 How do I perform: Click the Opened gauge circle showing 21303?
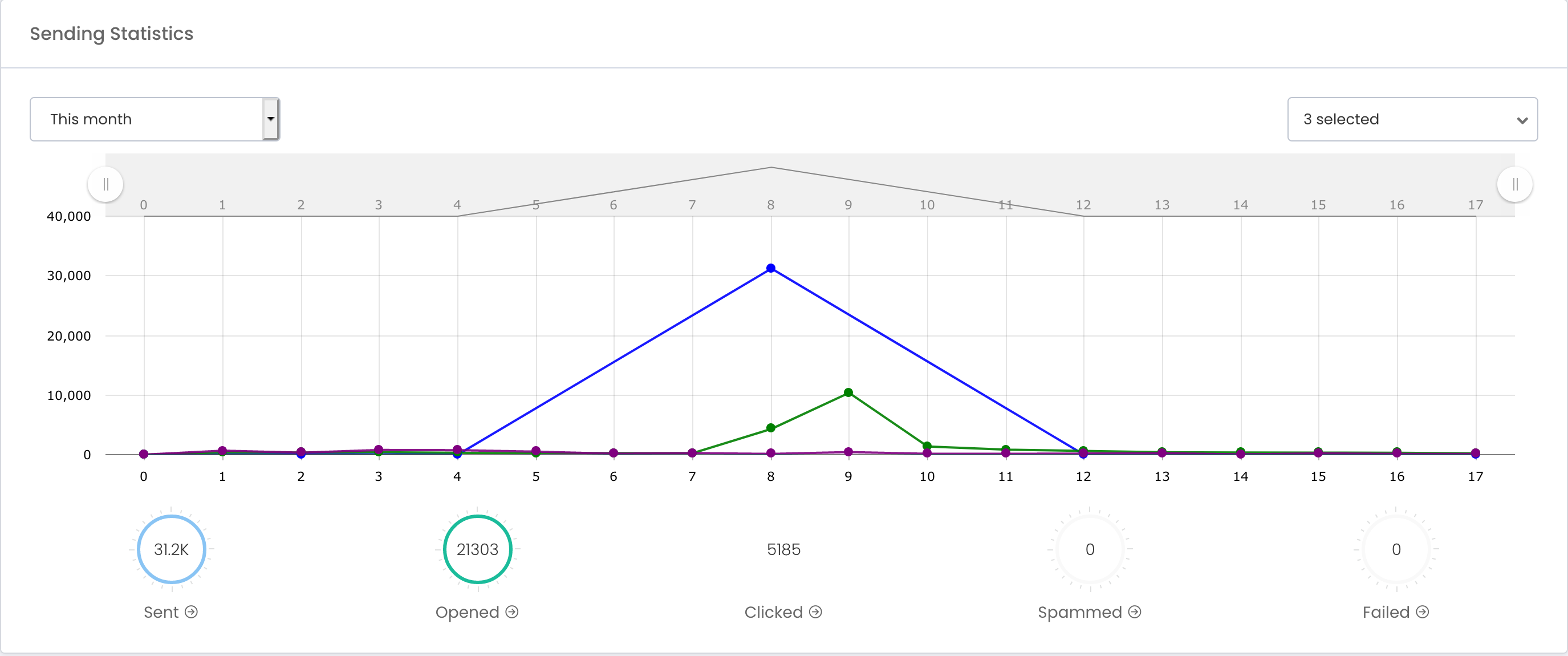(x=478, y=549)
